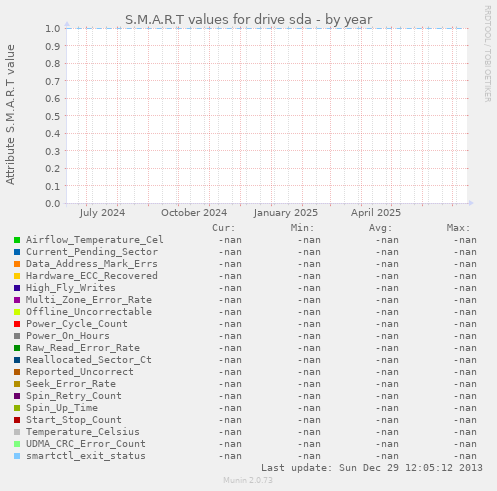497x491 pixels.
Task: Select the 'Raw_Read_Error_Rate' legend label
Action: click(83, 348)
